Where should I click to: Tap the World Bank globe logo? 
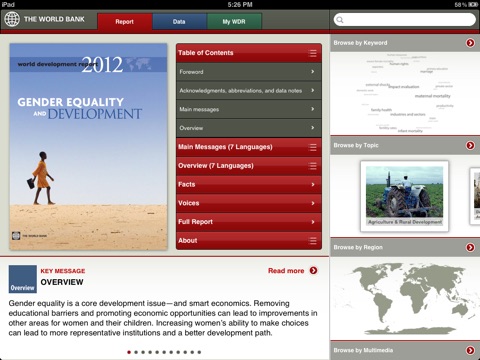[x=12, y=19]
